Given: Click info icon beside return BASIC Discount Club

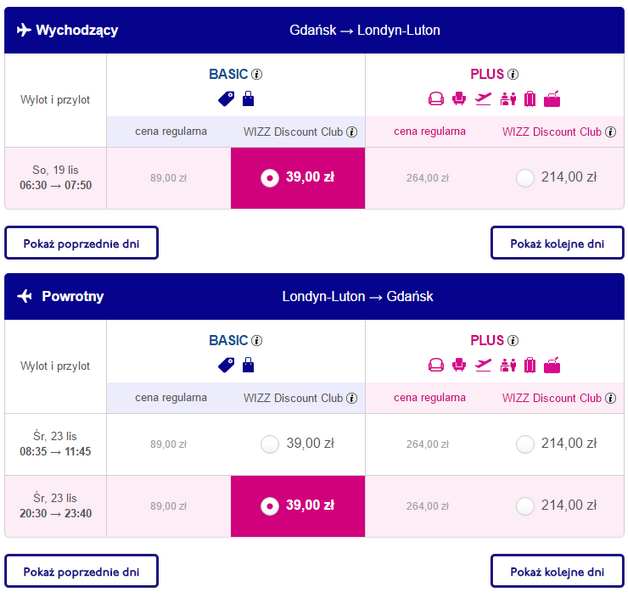Looking at the screenshot, I should point(352,398).
